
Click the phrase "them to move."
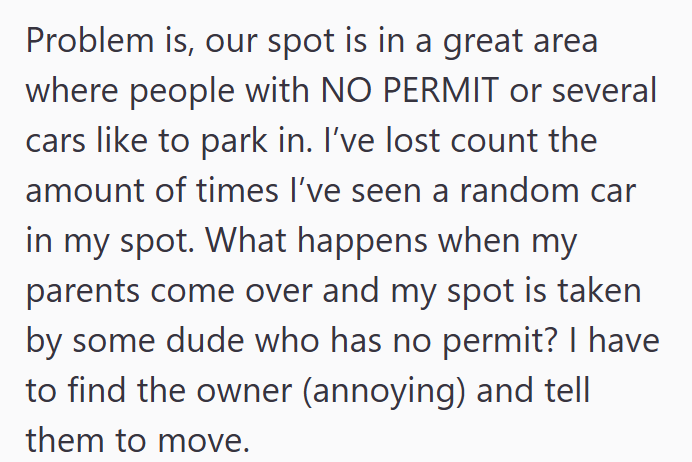tap(138, 441)
